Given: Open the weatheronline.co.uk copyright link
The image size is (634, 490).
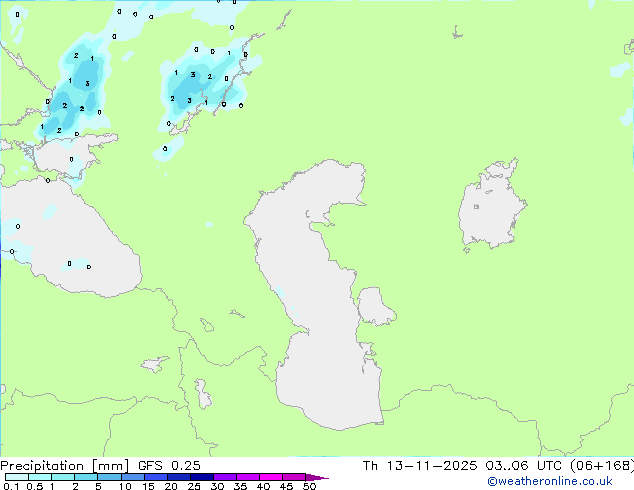Looking at the screenshot, I should [550, 481].
